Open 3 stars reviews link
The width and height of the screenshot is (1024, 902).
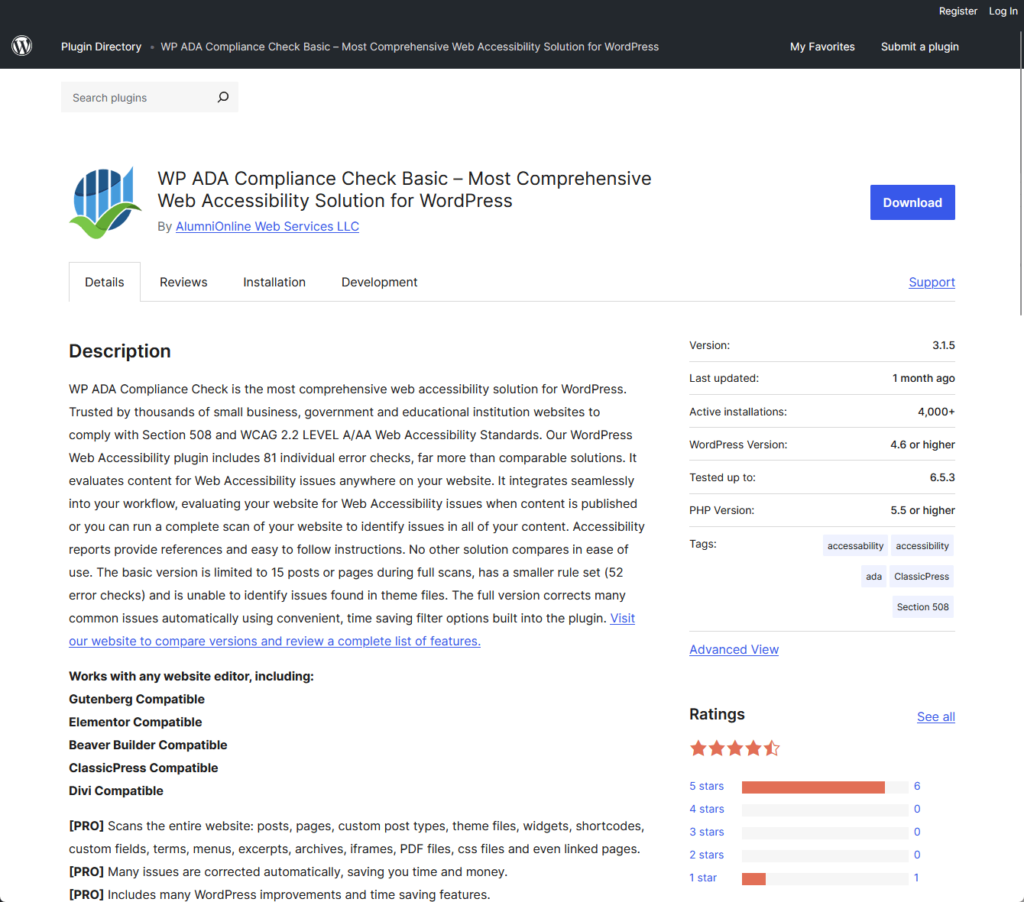(707, 831)
